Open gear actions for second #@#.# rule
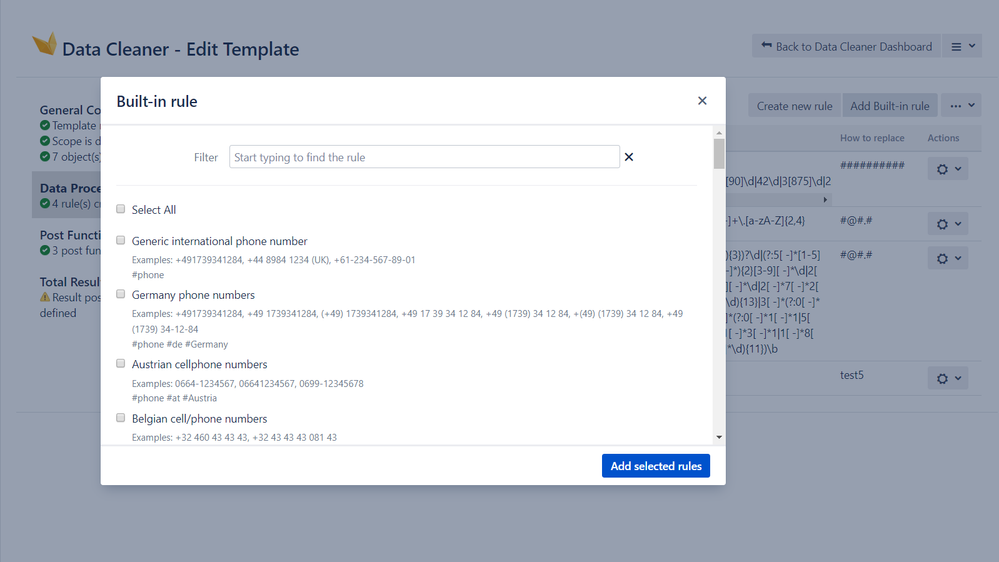The width and height of the screenshot is (999, 562). tap(948, 258)
